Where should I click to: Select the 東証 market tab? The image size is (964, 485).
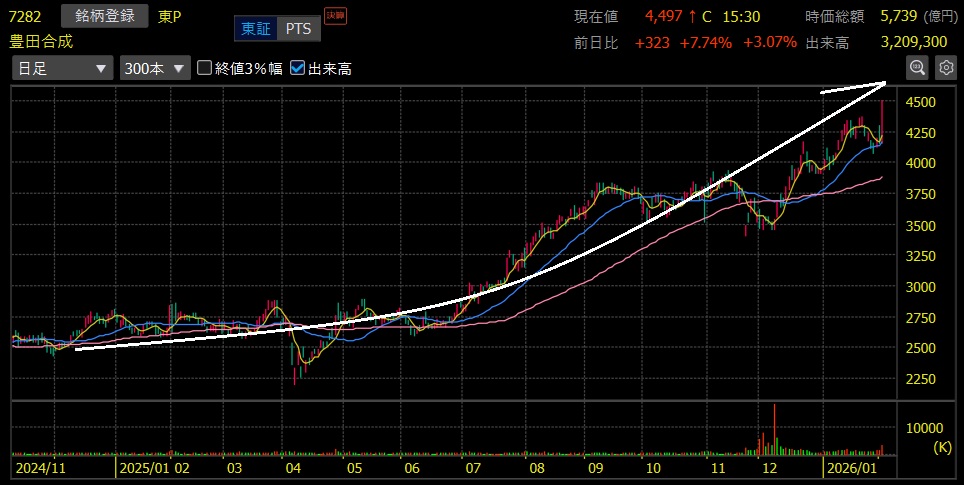point(254,29)
